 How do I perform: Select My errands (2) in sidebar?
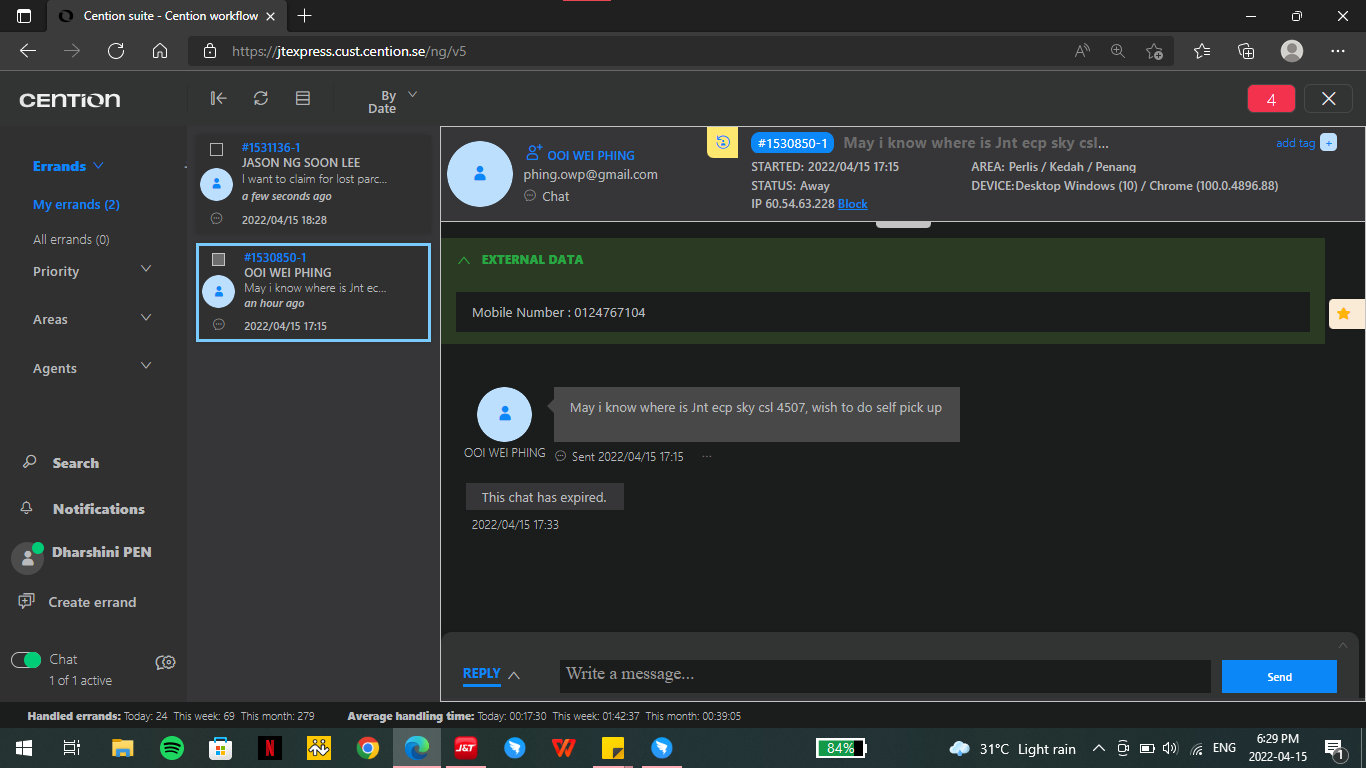coord(76,204)
